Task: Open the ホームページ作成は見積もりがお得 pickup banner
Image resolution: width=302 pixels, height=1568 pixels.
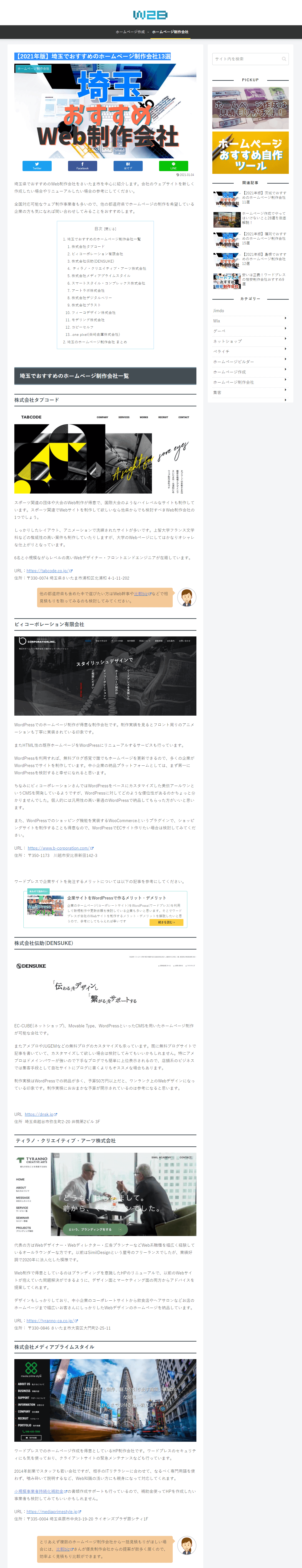Action: (250, 108)
